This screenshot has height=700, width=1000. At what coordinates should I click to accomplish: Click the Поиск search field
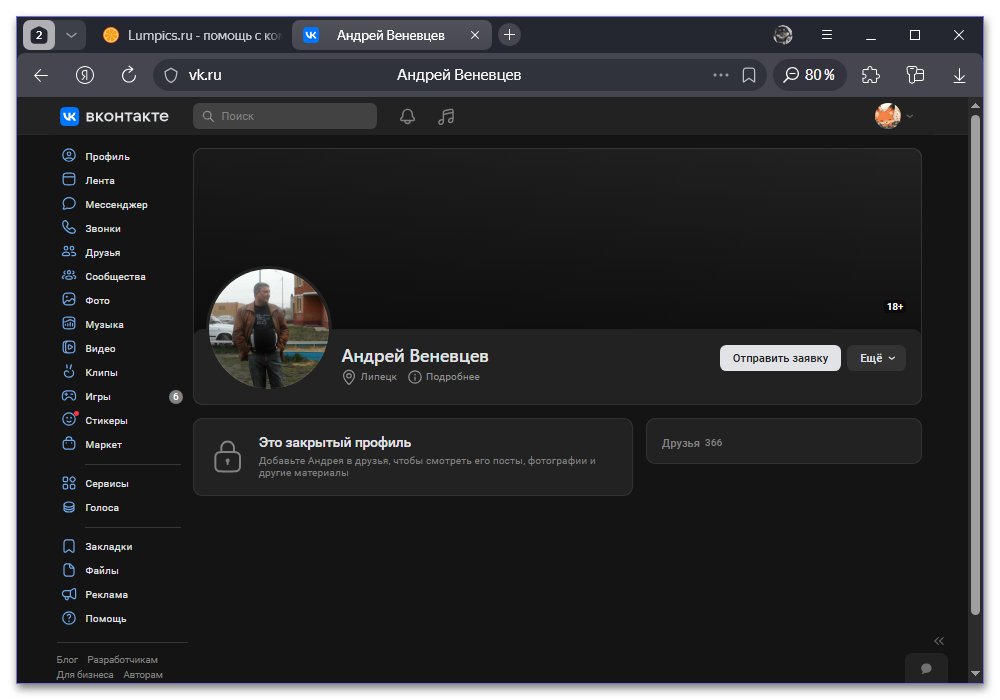(x=284, y=116)
